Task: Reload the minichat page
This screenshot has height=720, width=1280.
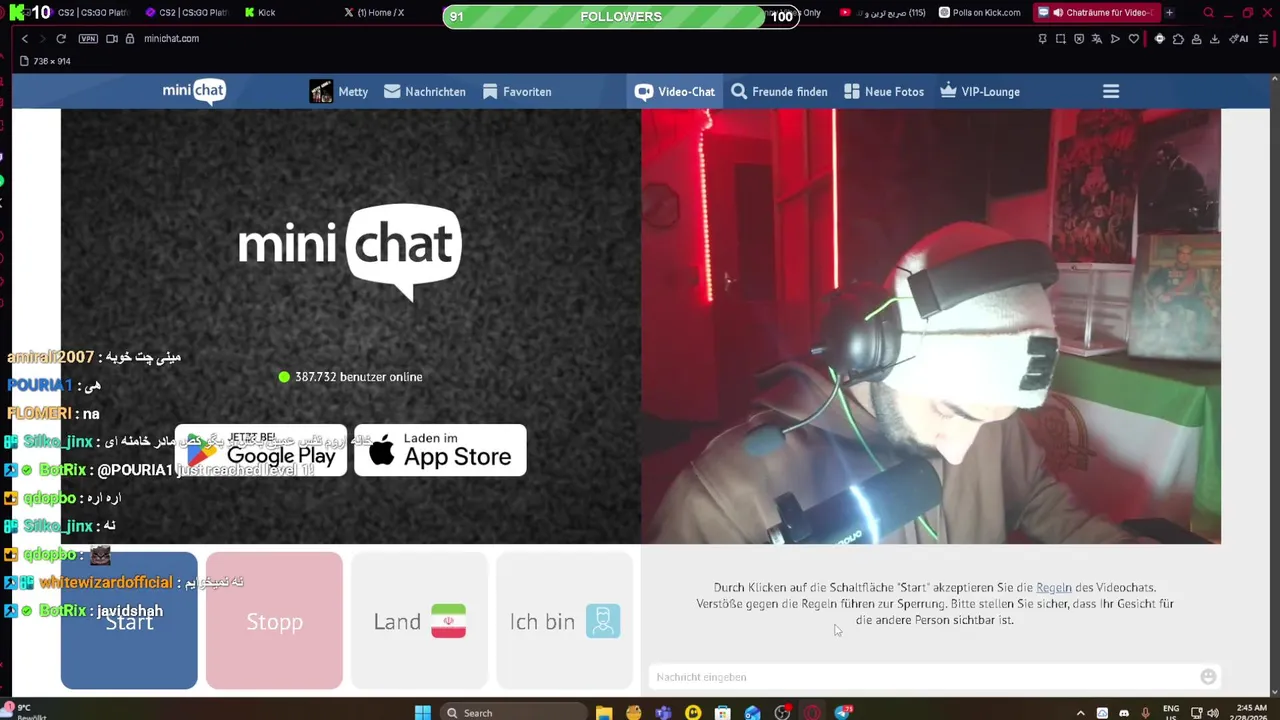Action: (x=61, y=38)
